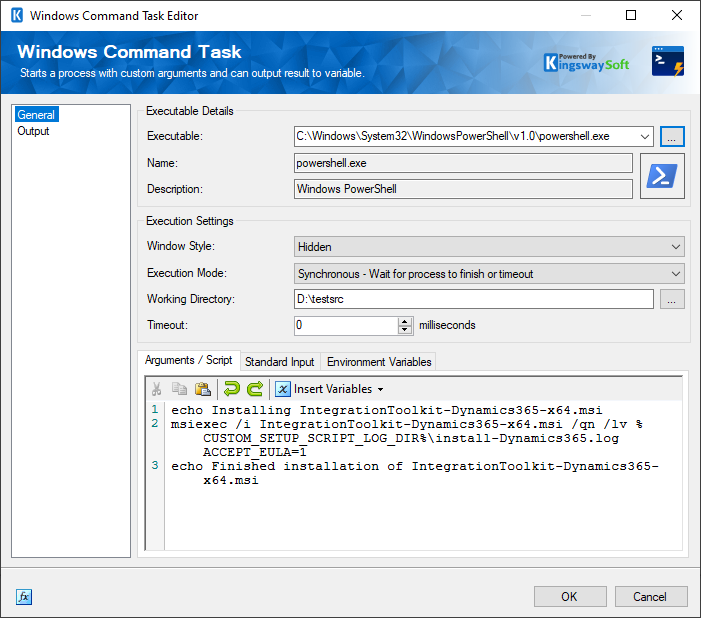Browse for executable with the ... button
The width and height of the screenshot is (701, 618).
coord(671,136)
